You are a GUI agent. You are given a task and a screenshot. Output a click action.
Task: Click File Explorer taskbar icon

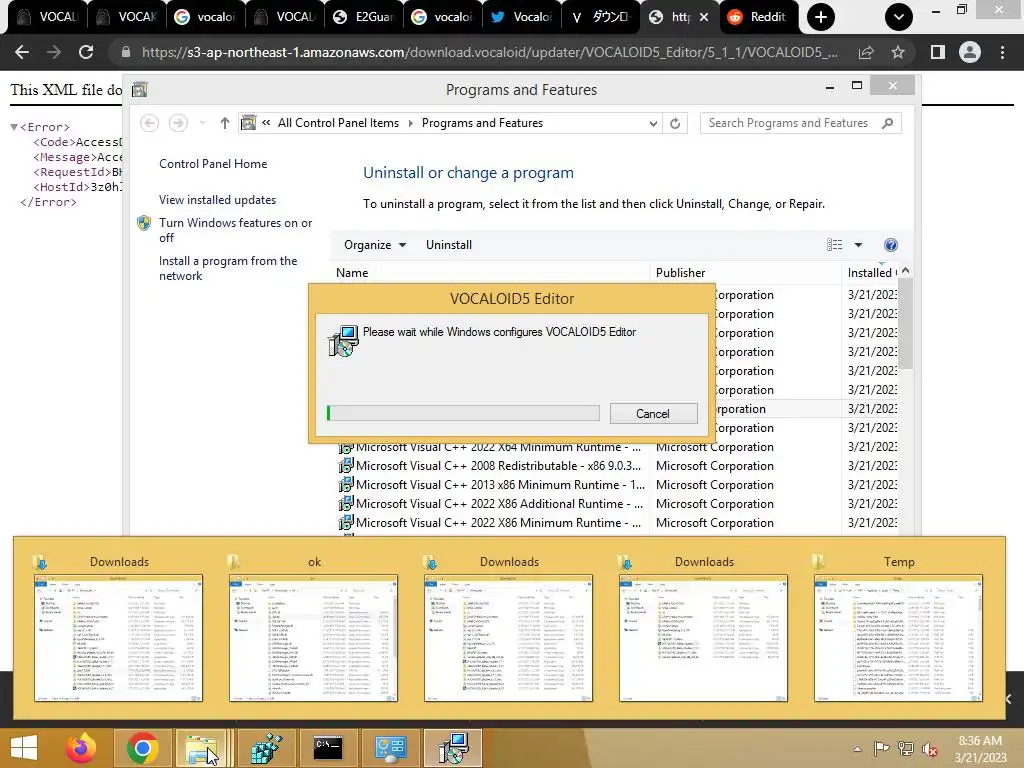[202, 748]
